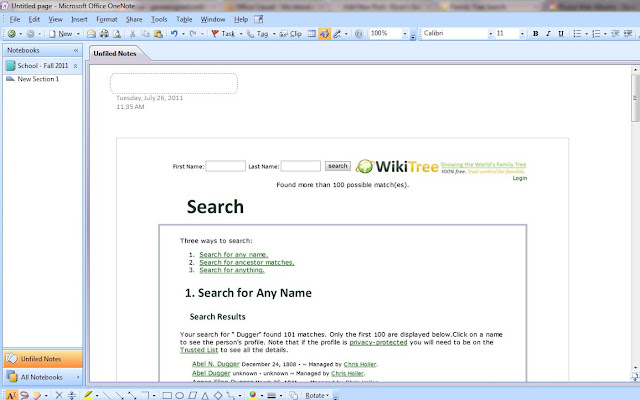Click the First Name field in clipped page
640x400 pixels.
[x=225, y=166]
